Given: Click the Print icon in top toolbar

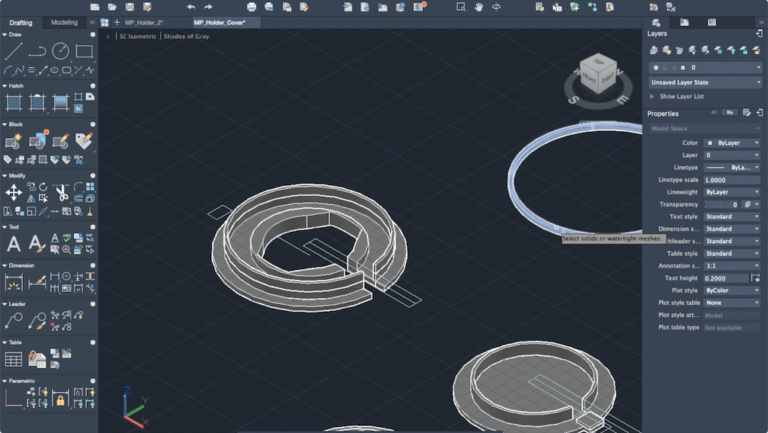Looking at the screenshot, I should (252, 7).
